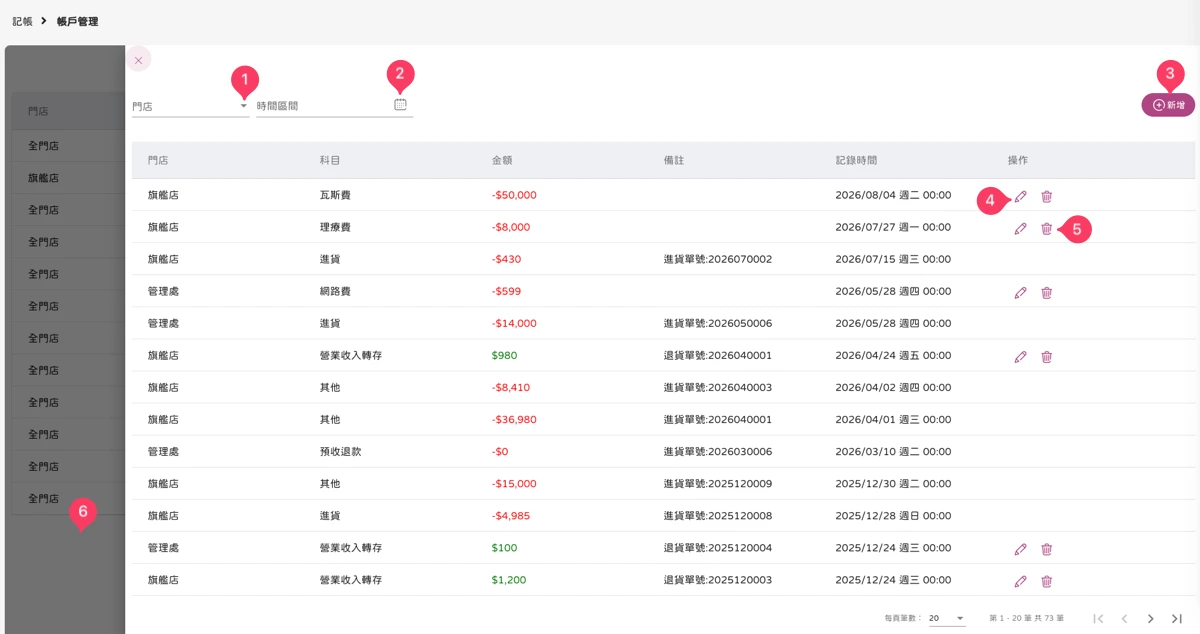This screenshot has width=1200, height=634.
Task: Click the amount -$15,000
Action: coord(514,483)
